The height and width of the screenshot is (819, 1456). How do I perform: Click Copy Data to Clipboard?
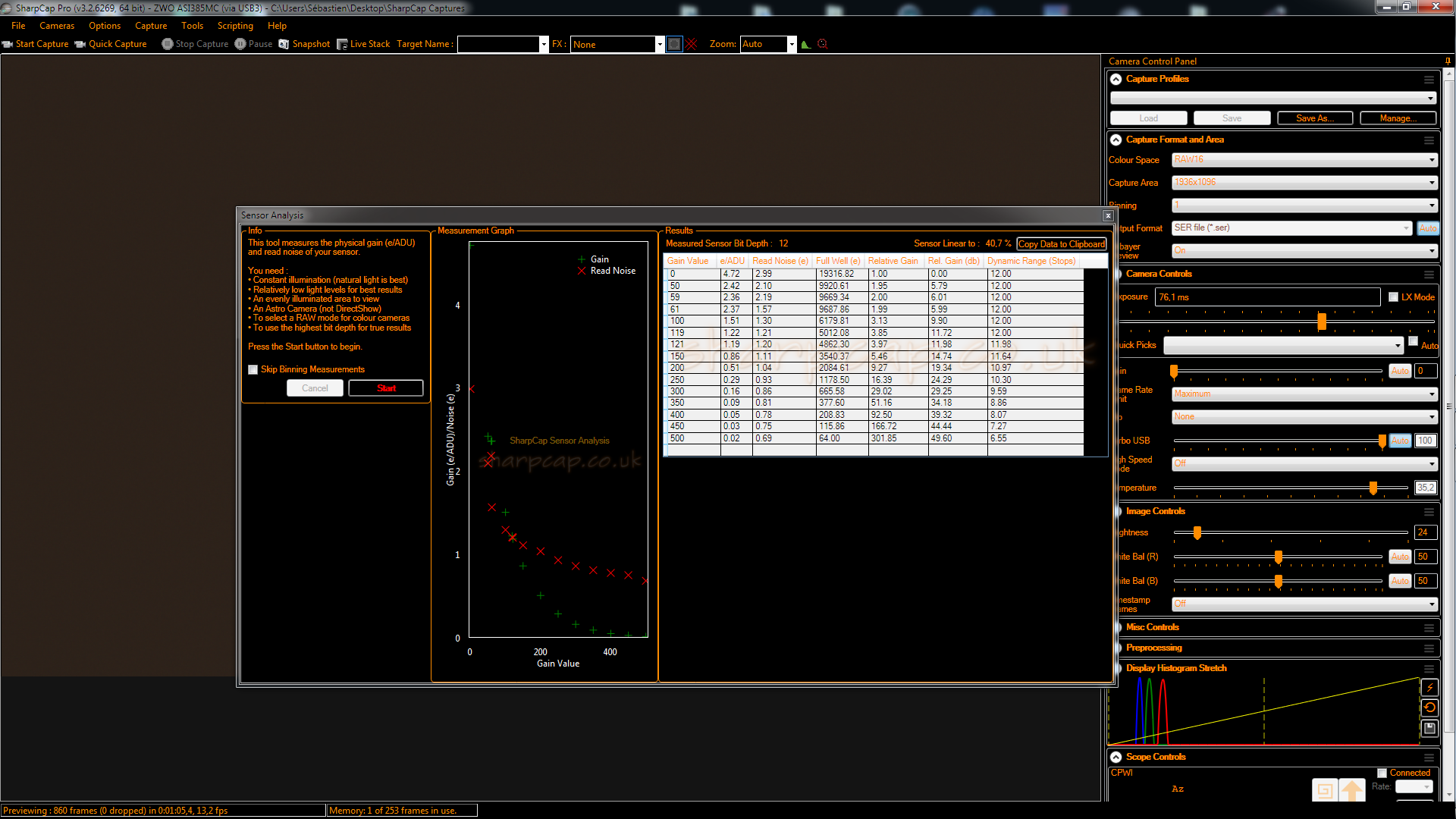click(1061, 244)
